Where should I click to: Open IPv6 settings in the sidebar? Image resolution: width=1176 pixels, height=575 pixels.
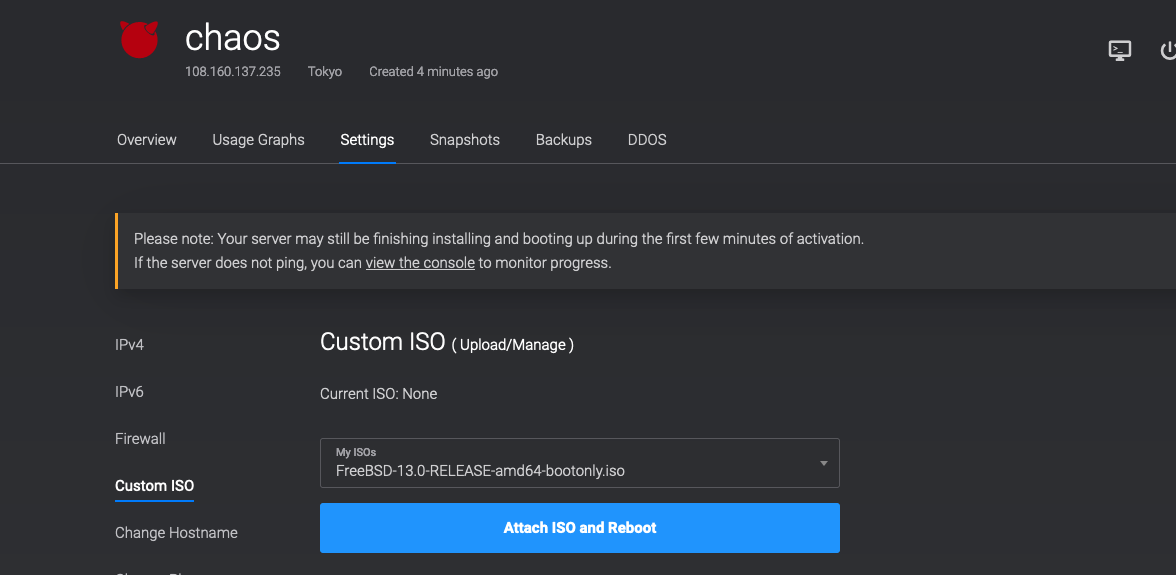click(x=129, y=392)
